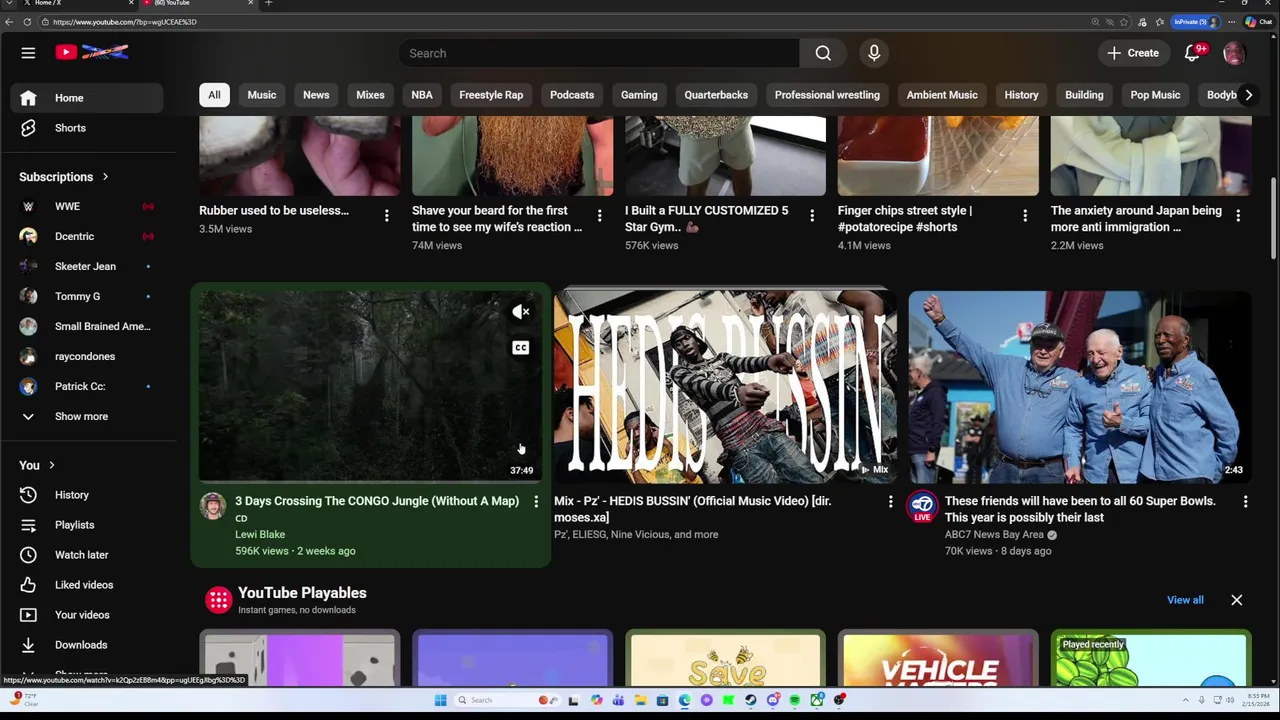Toggle captions on CONGO Jungle preview
The height and width of the screenshot is (720, 1280).
pos(521,348)
